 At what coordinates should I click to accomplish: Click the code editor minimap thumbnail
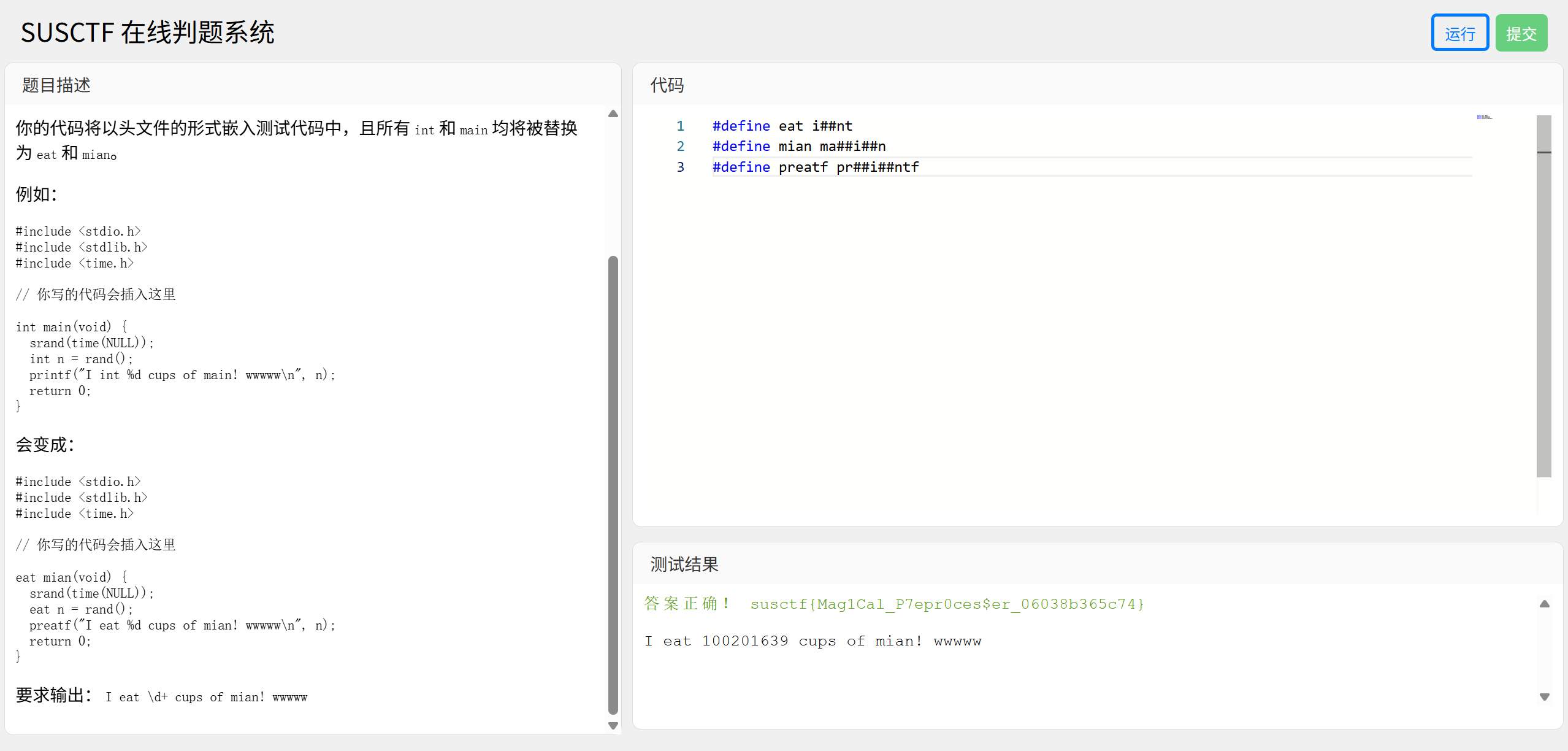coord(1484,117)
